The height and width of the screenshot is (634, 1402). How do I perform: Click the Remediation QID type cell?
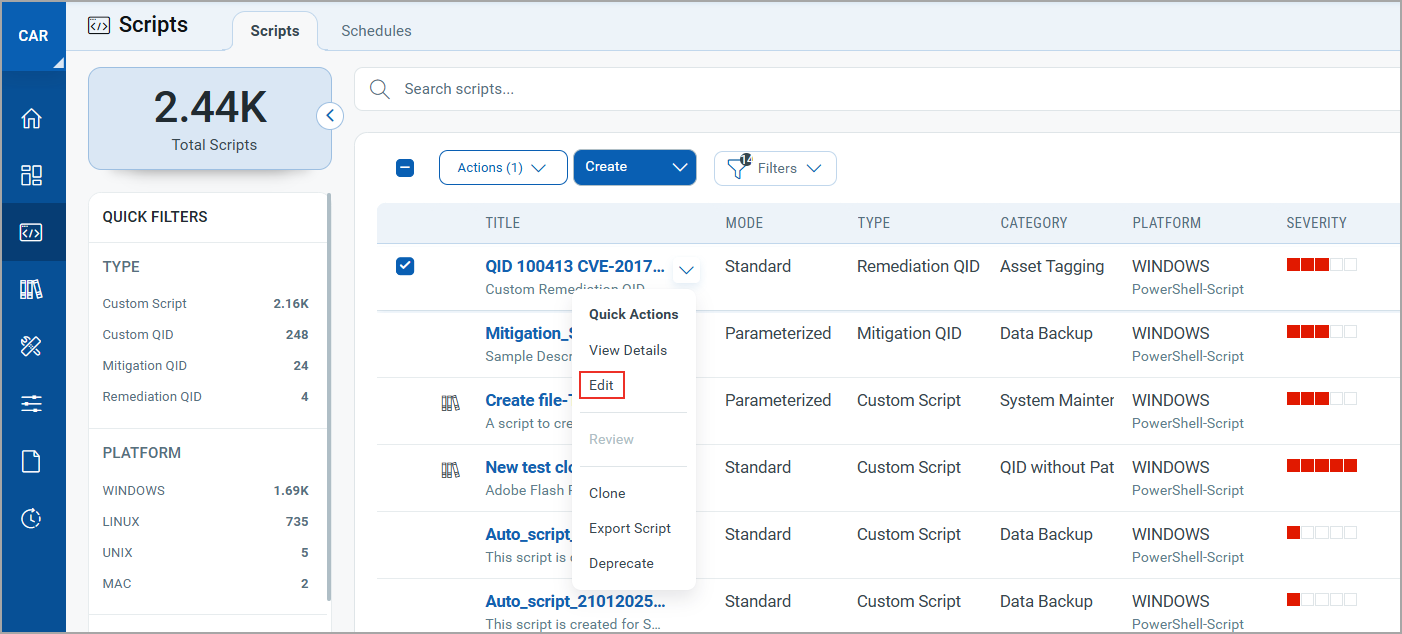pos(918,266)
